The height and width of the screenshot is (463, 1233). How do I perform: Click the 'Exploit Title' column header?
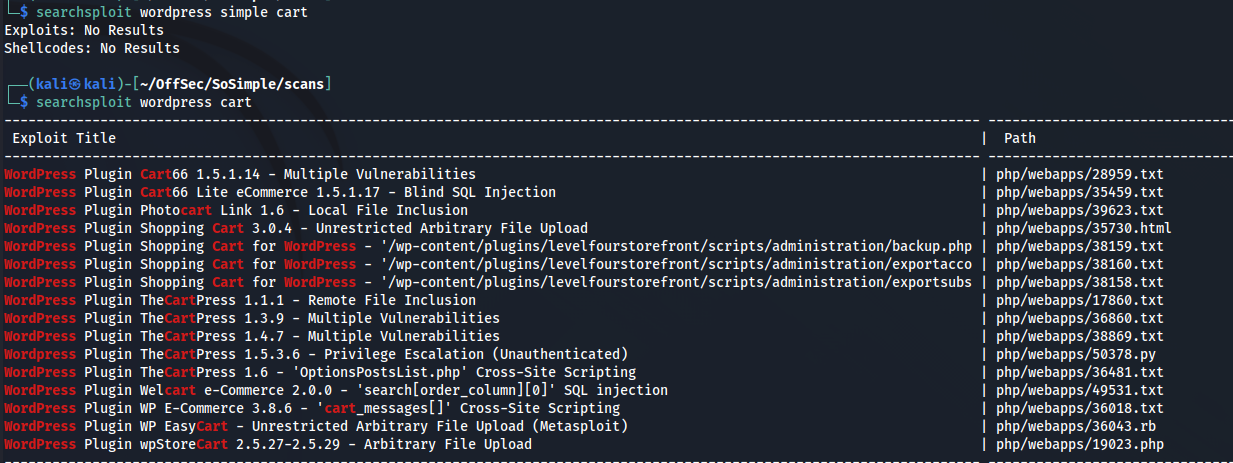point(64,138)
